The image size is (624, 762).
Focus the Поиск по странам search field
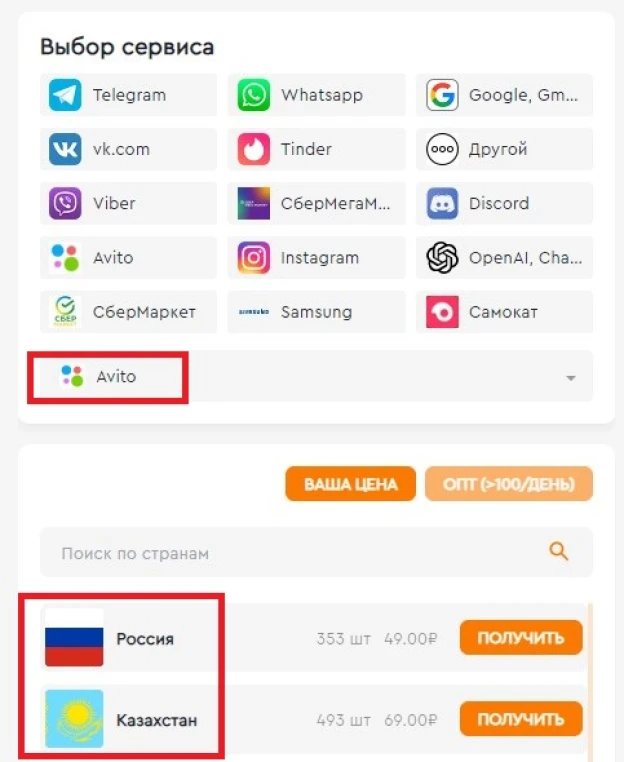click(316, 553)
